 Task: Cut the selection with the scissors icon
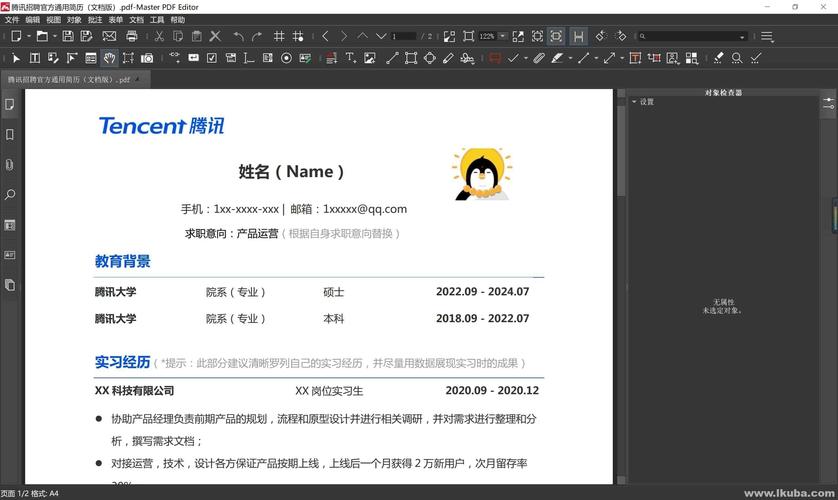(159, 36)
